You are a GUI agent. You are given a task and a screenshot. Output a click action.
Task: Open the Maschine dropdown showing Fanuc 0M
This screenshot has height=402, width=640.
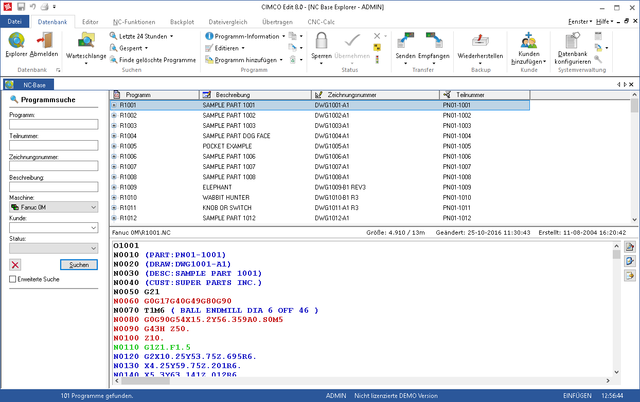tap(53, 207)
